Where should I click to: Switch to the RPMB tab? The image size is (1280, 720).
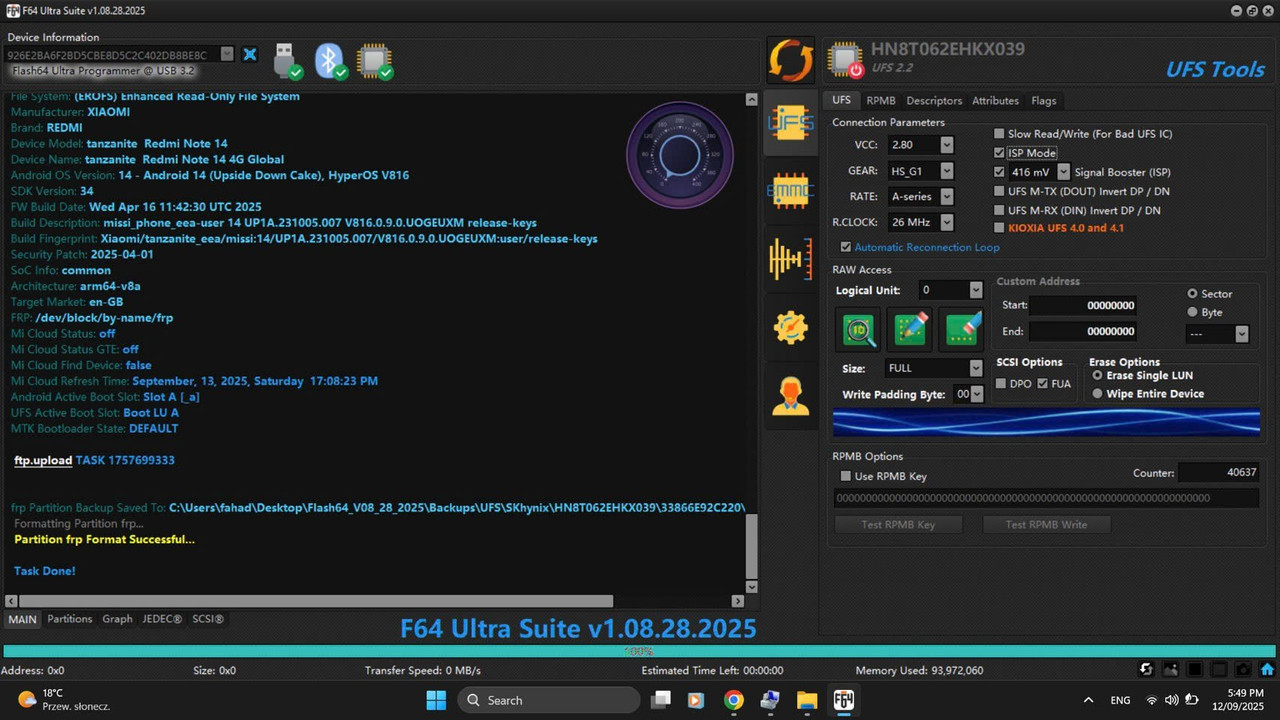pyautogui.click(x=881, y=101)
